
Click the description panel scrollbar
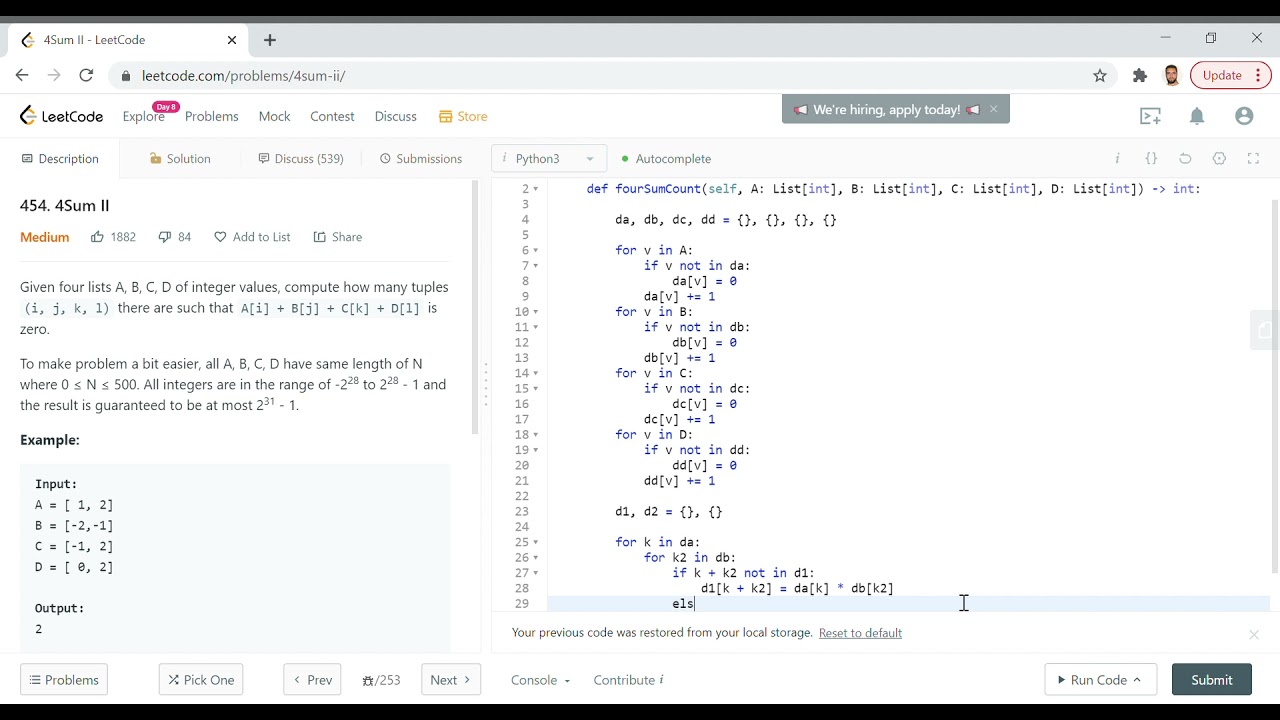(x=475, y=308)
